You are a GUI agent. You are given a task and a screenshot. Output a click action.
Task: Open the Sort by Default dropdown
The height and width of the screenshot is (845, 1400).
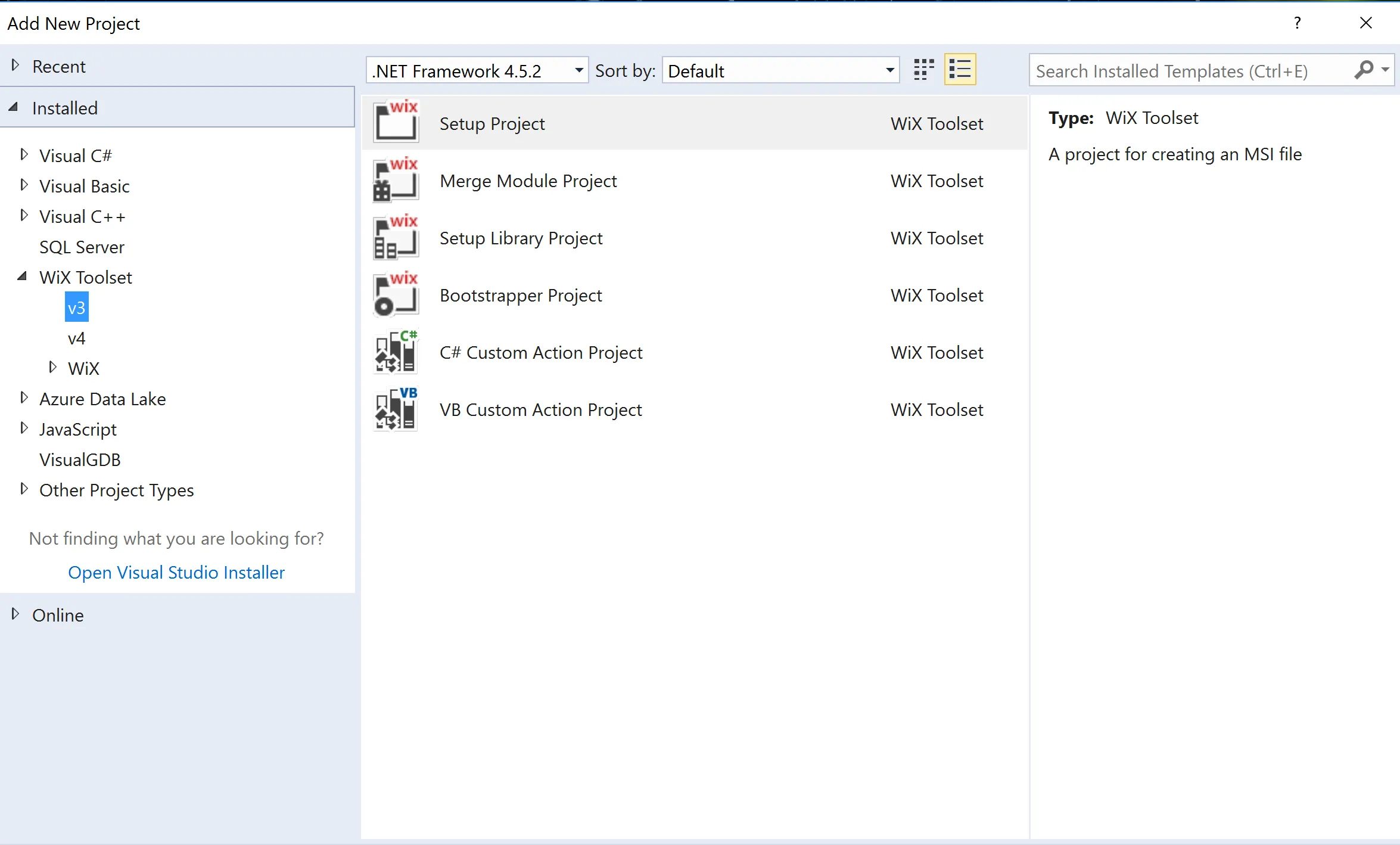coord(889,70)
